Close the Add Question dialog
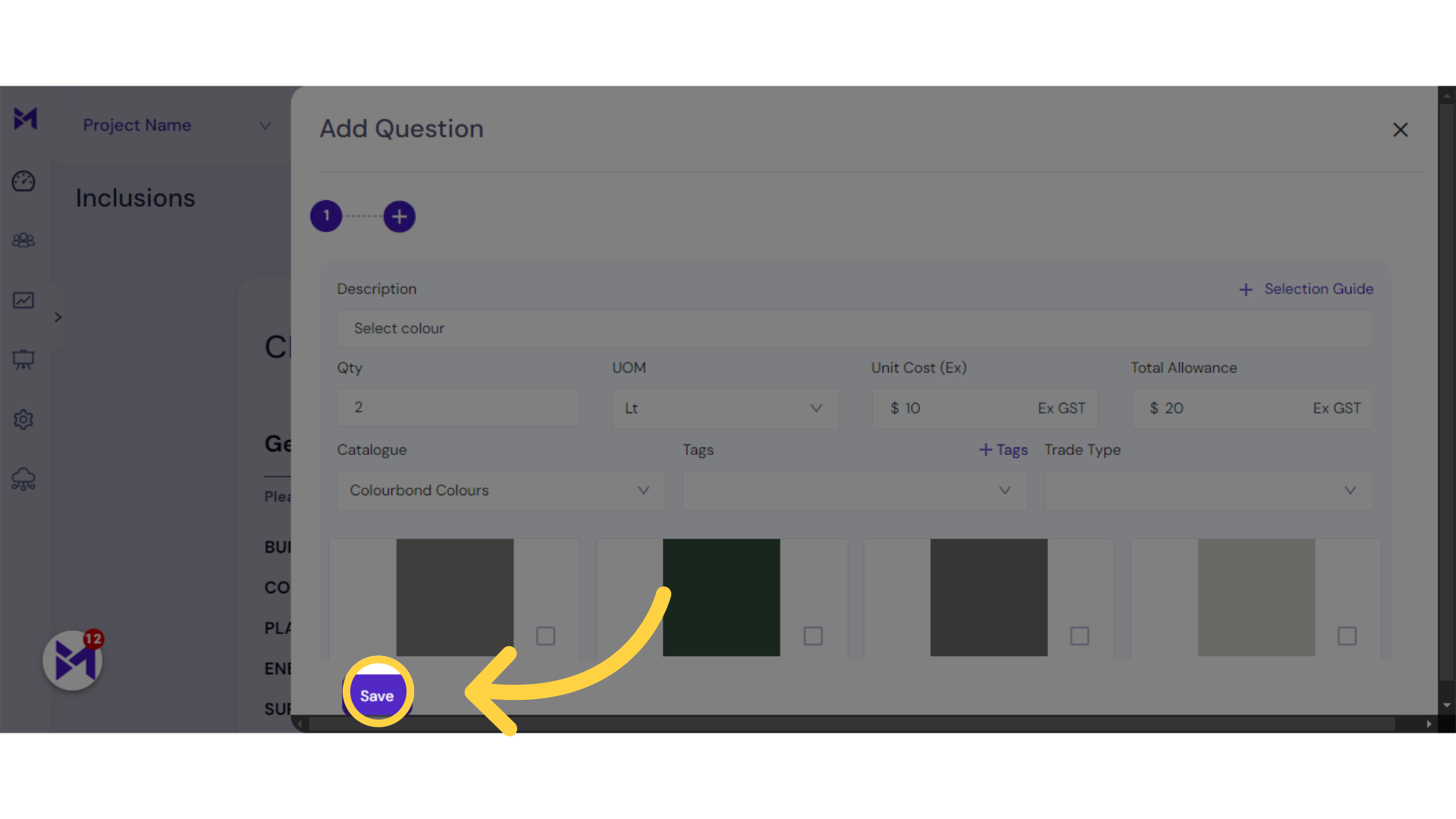1456x819 pixels. coord(1400,130)
